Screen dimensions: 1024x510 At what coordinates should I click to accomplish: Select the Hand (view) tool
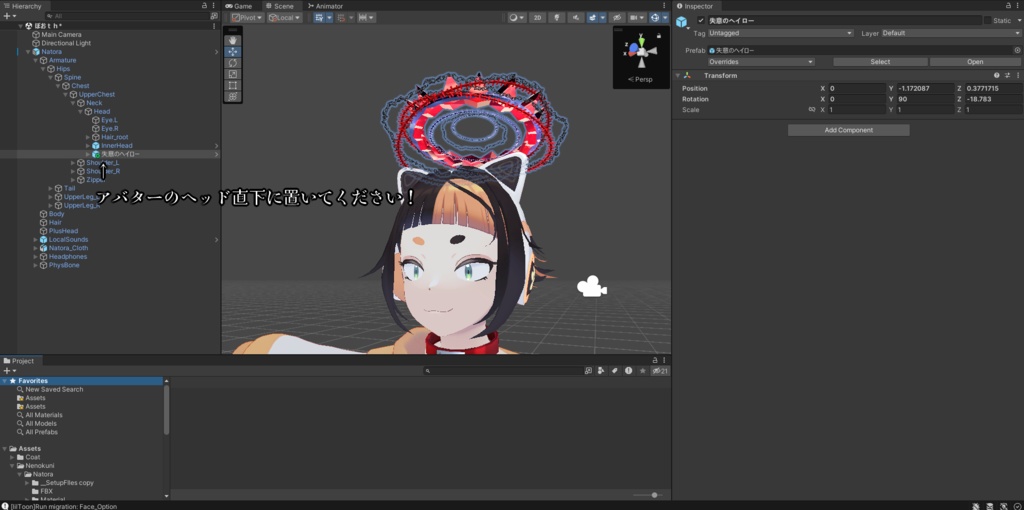232,40
